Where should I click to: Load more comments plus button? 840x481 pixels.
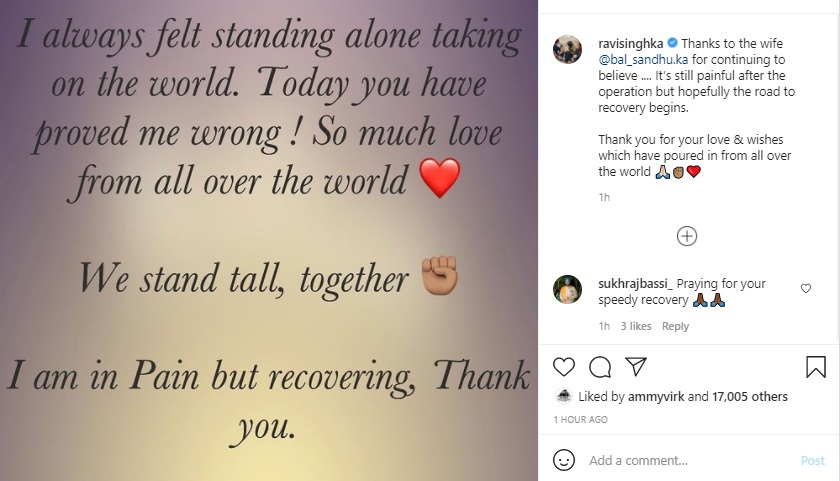(x=687, y=236)
